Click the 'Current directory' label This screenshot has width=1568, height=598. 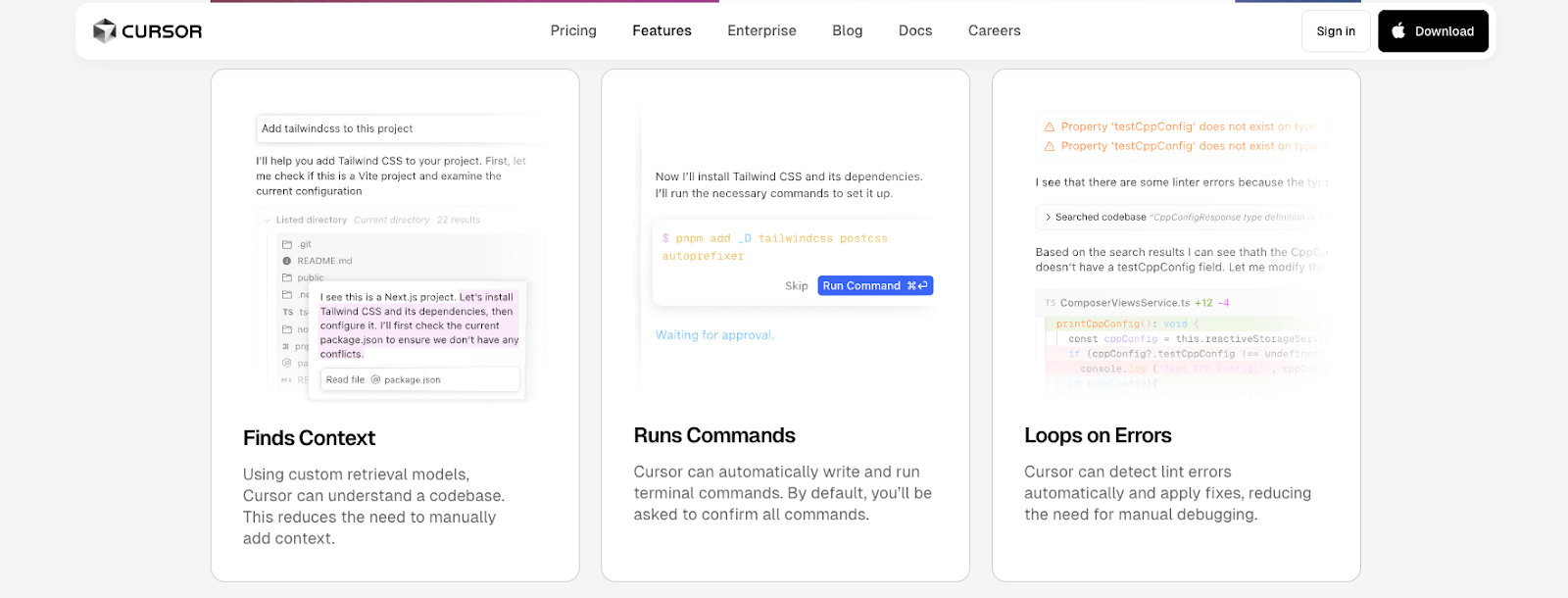(391, 220)
